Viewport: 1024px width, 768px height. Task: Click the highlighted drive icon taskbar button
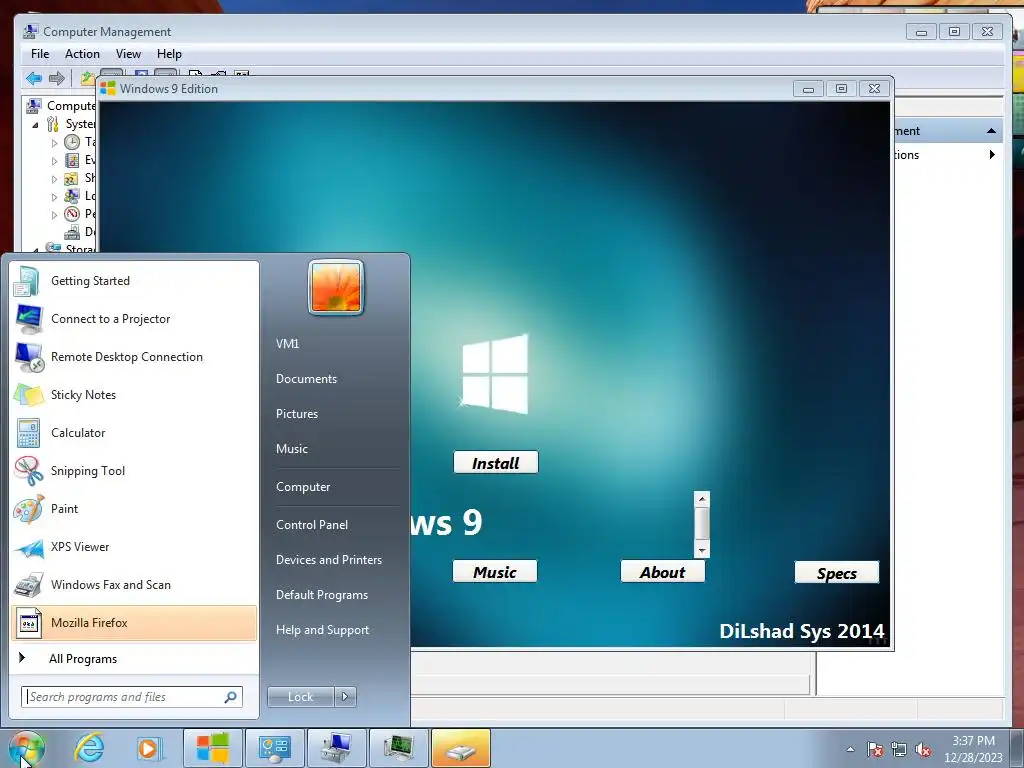click(460, 748)
